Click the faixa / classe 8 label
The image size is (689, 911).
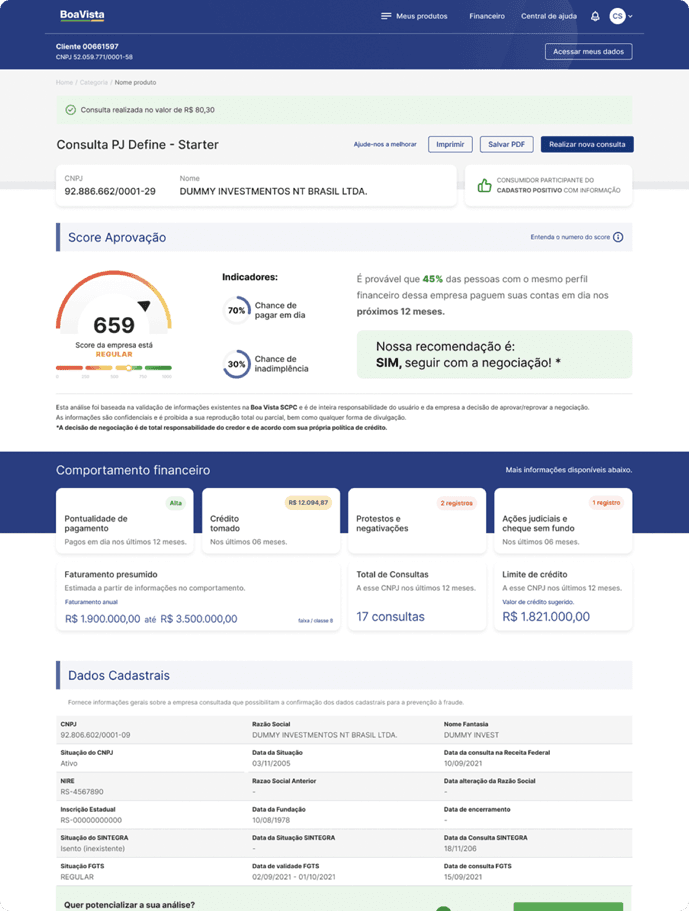pyautogui.click(x=315, y=621)
